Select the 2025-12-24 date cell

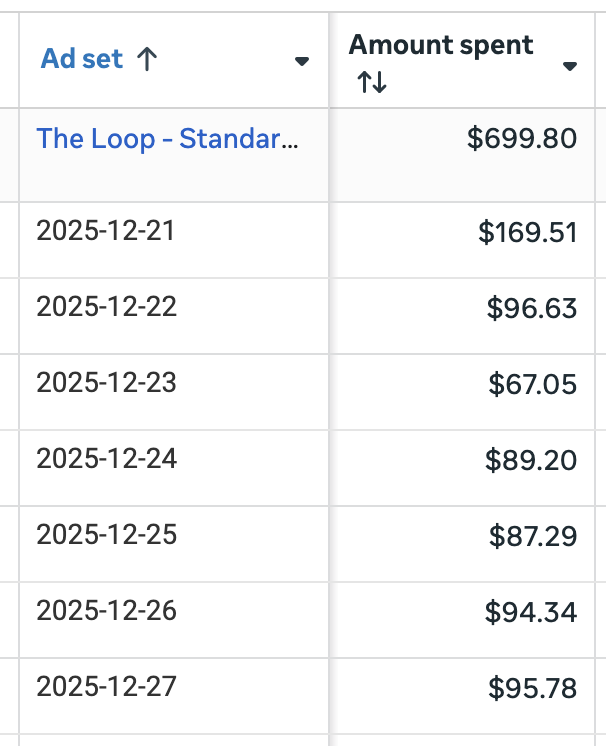coord(106,459)
